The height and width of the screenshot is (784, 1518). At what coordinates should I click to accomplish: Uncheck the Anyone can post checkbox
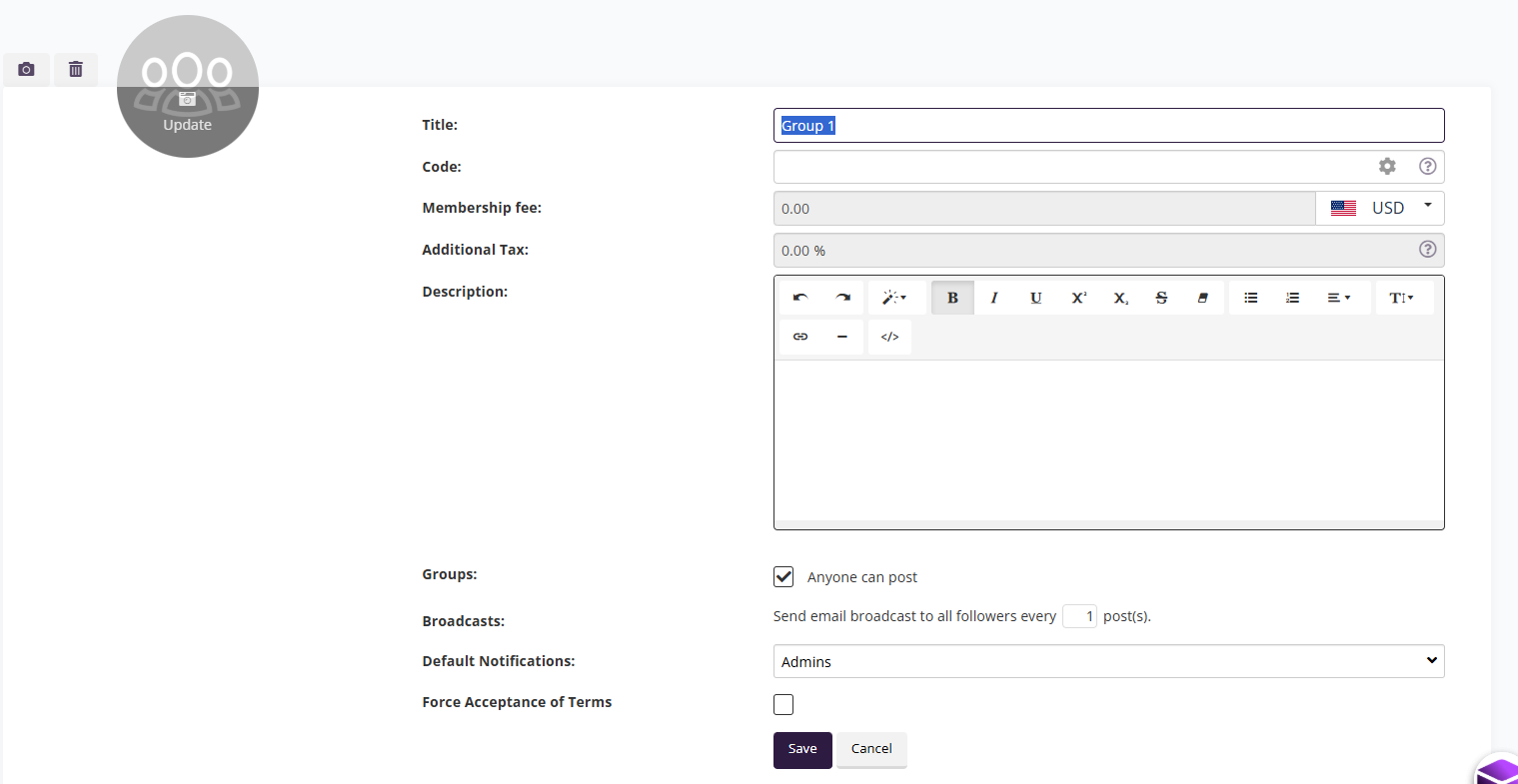(783, 576)
